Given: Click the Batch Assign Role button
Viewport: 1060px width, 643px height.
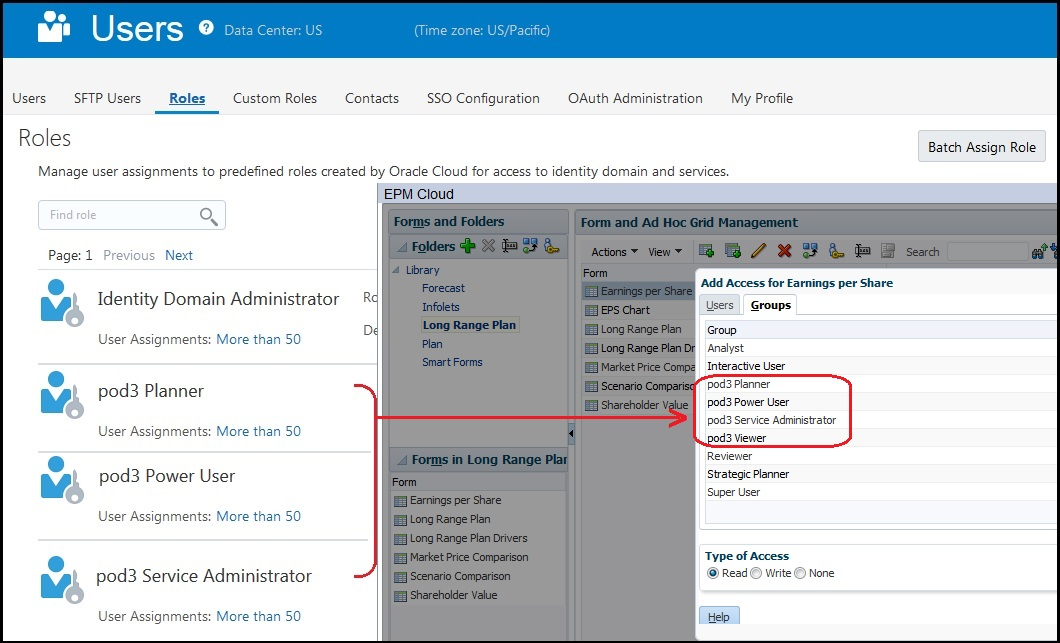Looking at the screenshot, I should pos(982,147).
